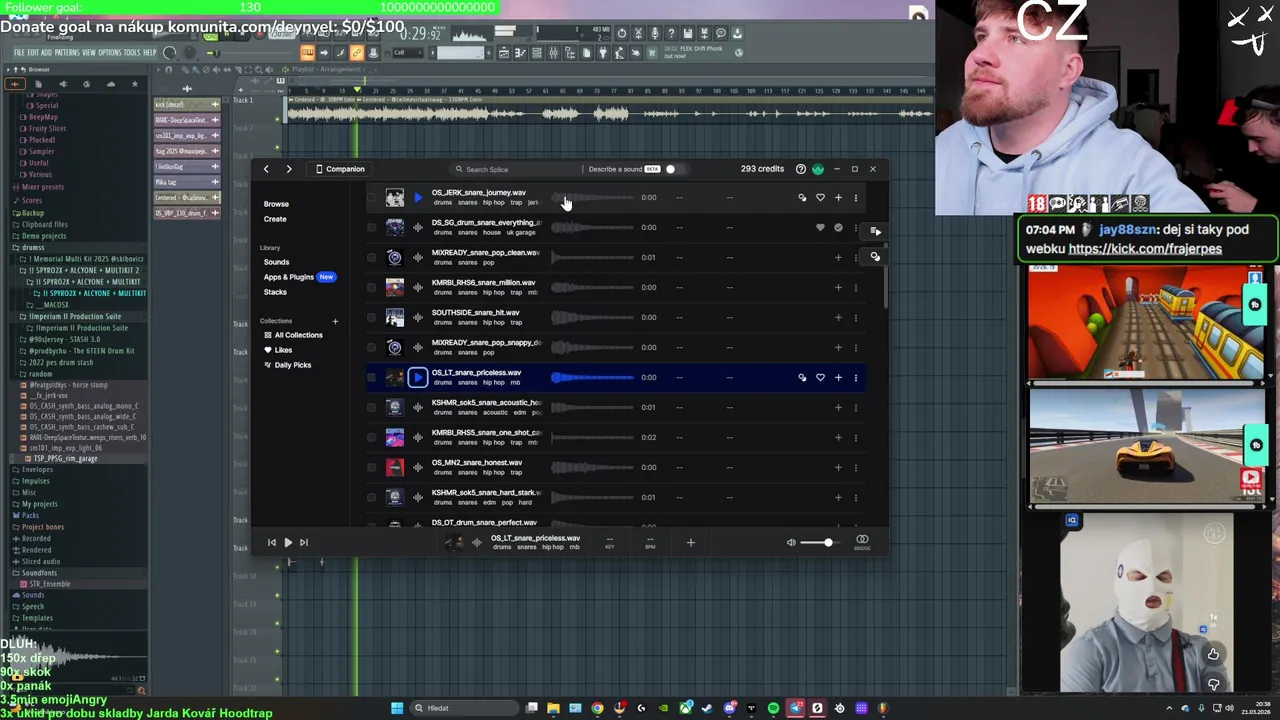Focus the Search Splice field
The width and height of the screenshot is (1280, 720).
pyautogui.click(x=515, y=169)
